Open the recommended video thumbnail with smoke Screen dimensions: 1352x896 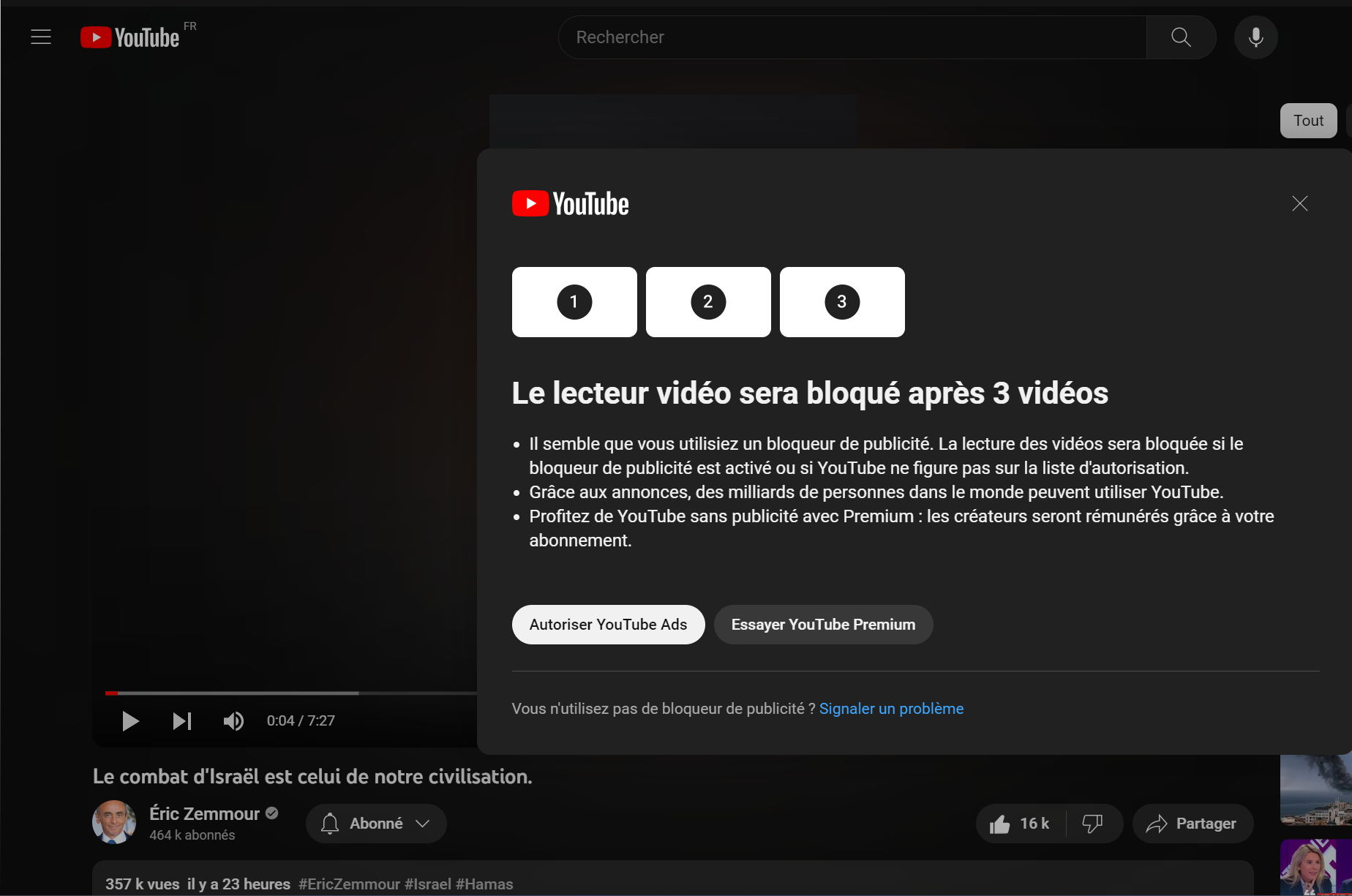point(1315,790)
